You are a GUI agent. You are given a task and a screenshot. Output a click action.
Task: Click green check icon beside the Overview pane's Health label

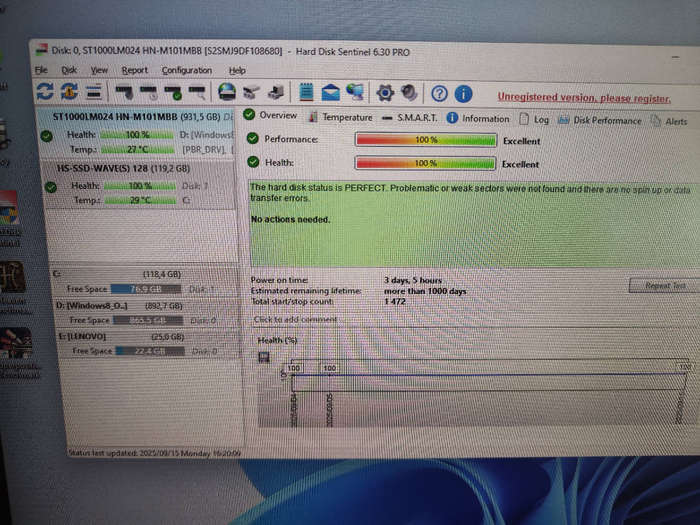(253, 162)
